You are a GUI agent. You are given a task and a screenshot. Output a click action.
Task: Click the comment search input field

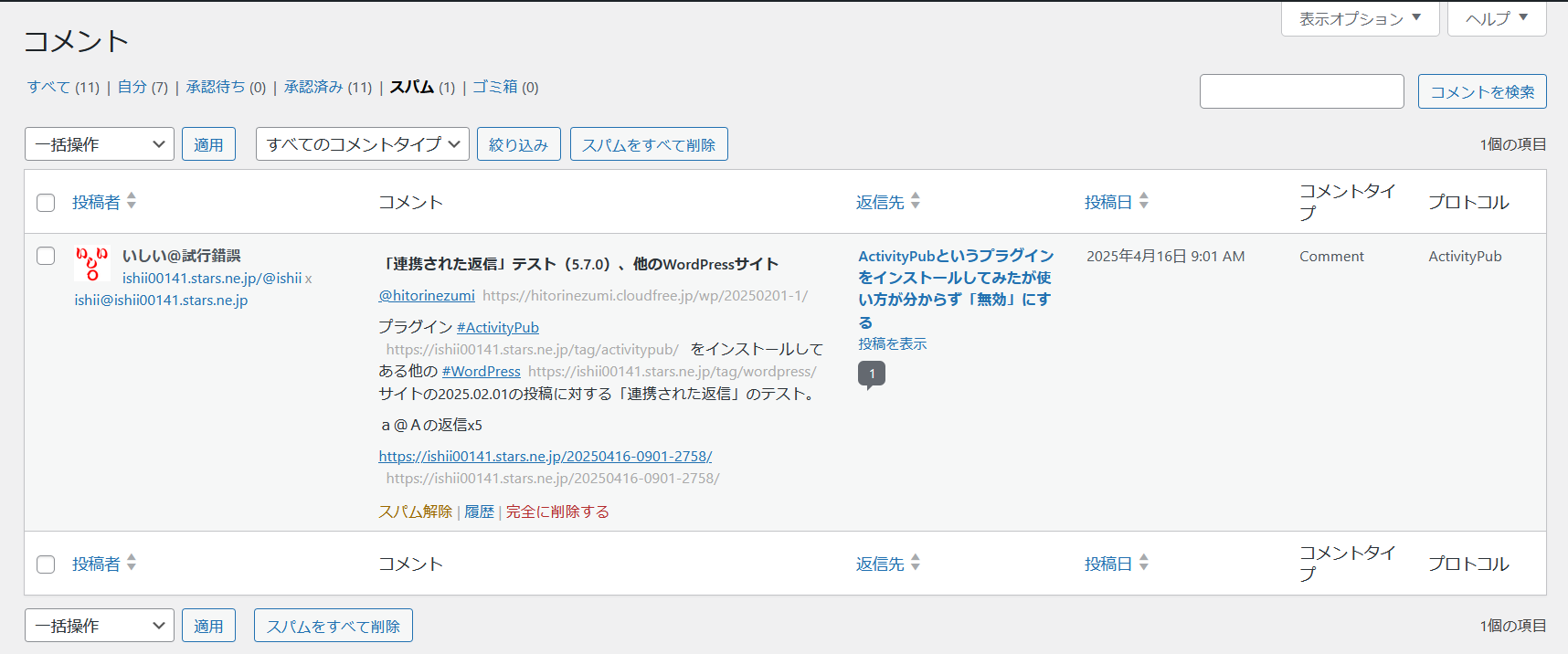tap(1301, 91)
